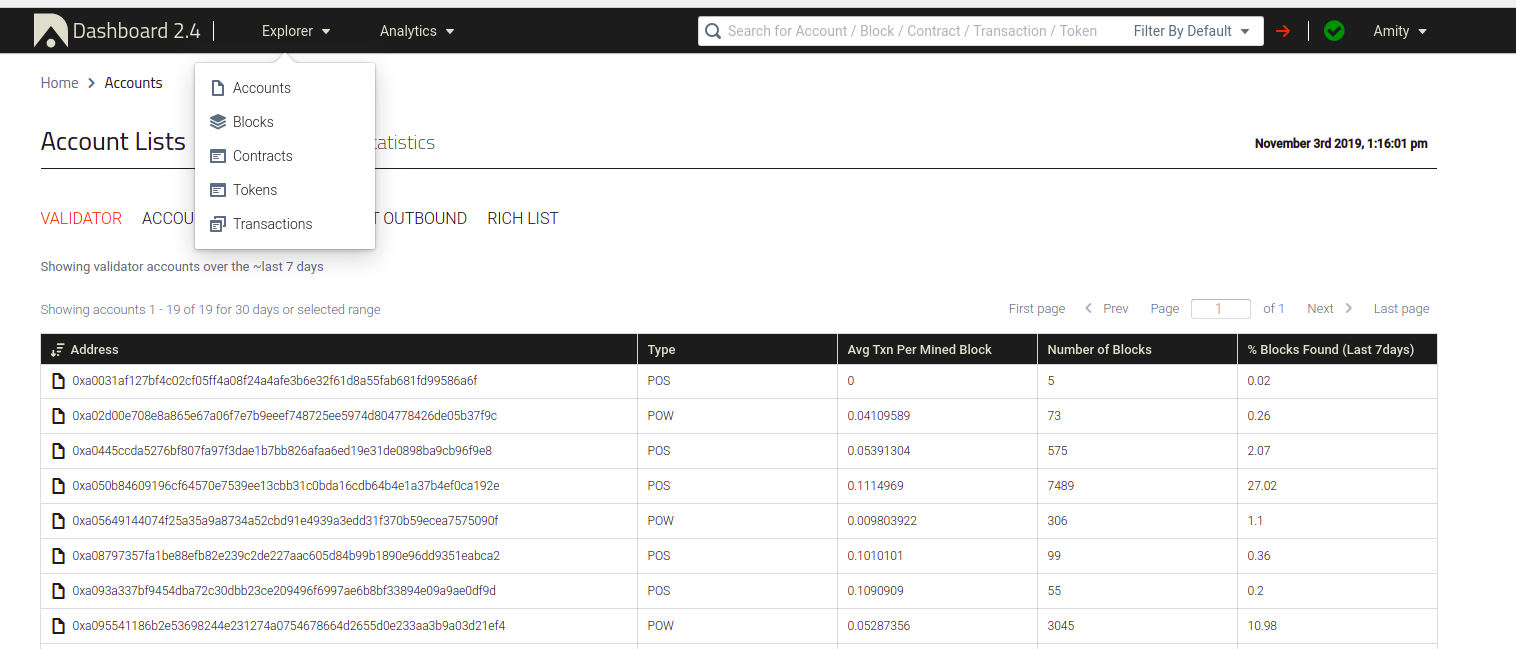1516x649 pixels.
Task: Open address link 0xa095541186b2e
Action: [x=288, y=626]
